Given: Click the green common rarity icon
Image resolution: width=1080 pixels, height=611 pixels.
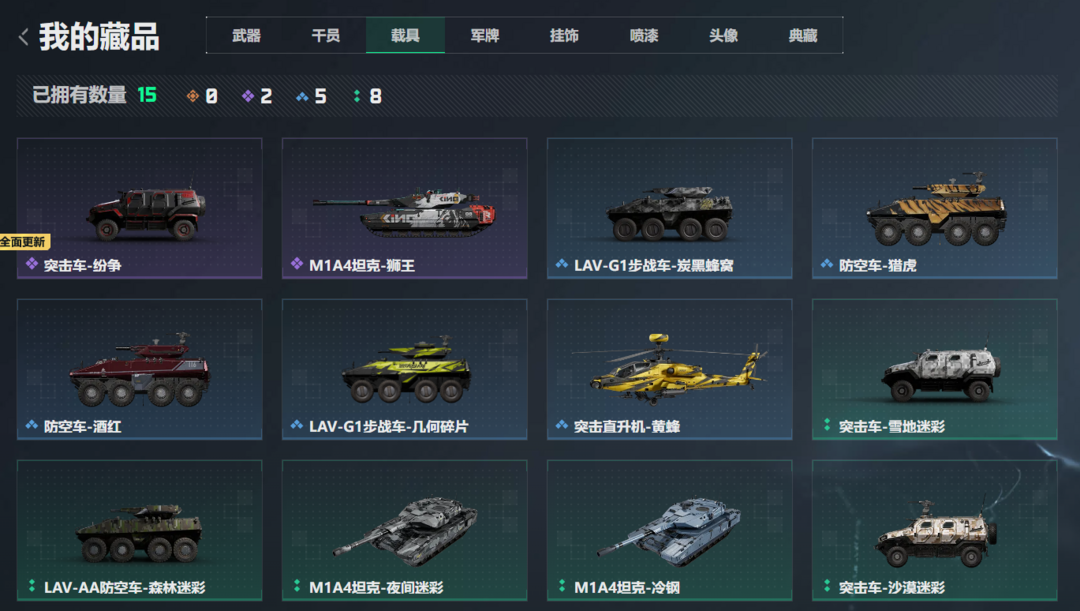Looking at the screenshot, I should click(x=357, y=96).
